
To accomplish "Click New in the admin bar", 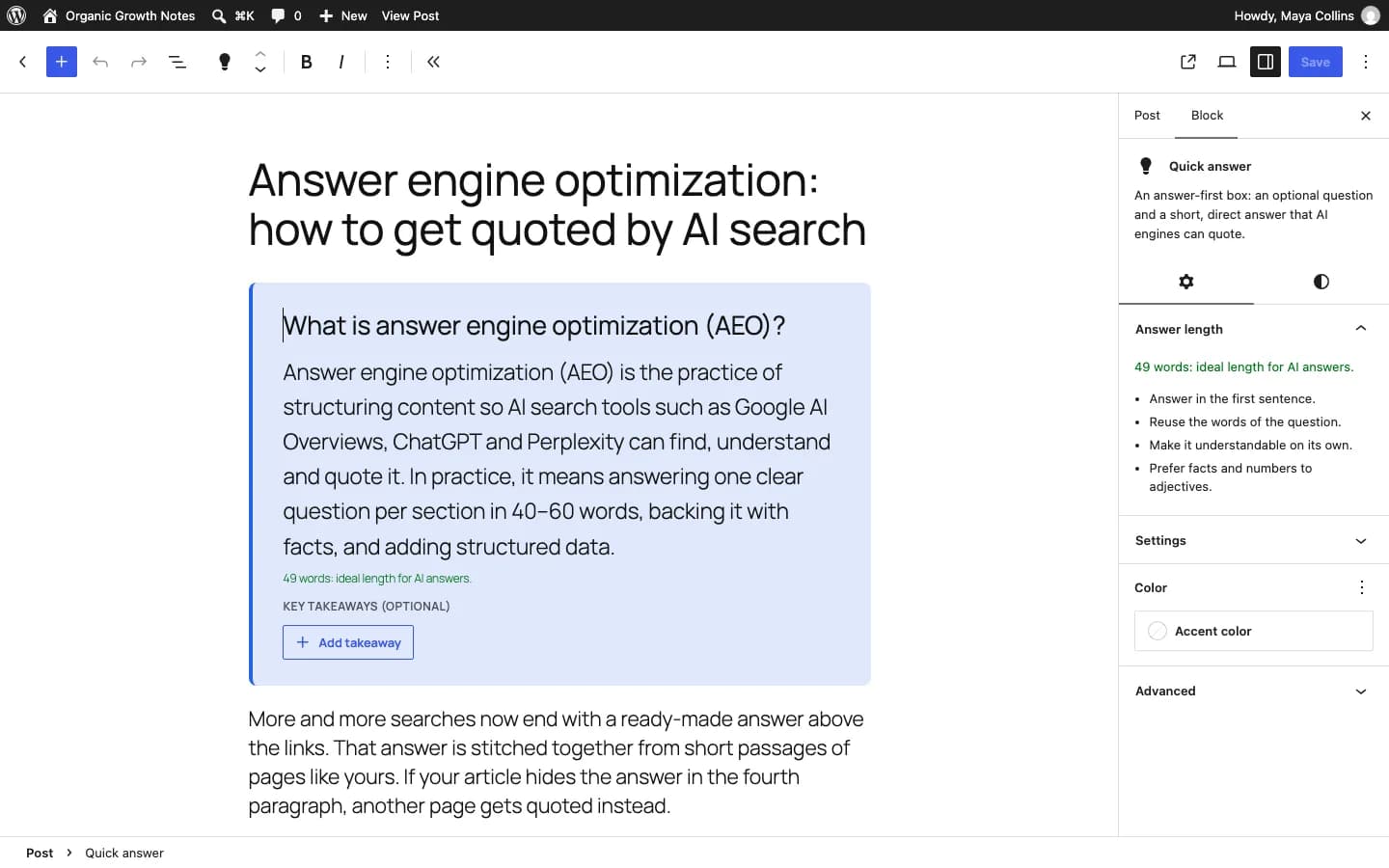I will pyautogui.click(x=343, y=15).
